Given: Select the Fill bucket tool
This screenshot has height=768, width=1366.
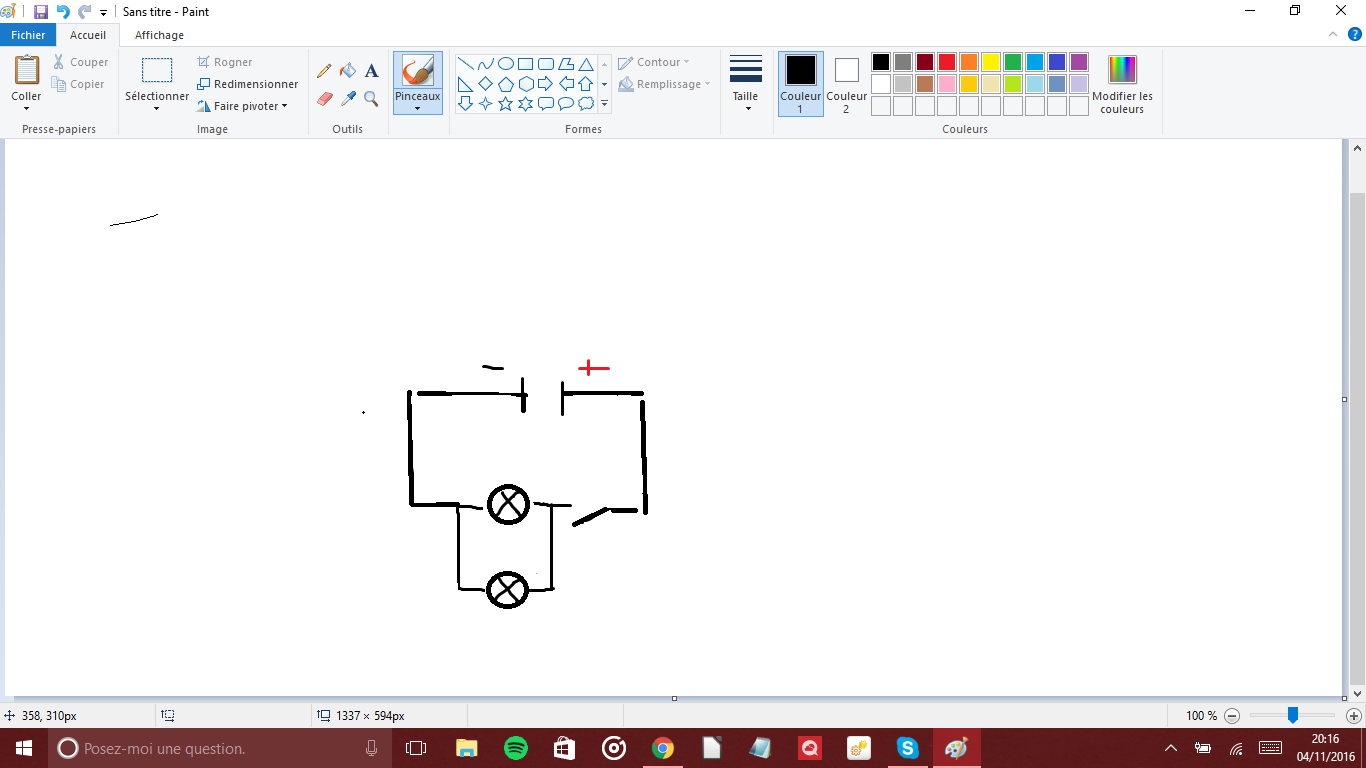Looking at the screenshot, I should coord(348,71).
